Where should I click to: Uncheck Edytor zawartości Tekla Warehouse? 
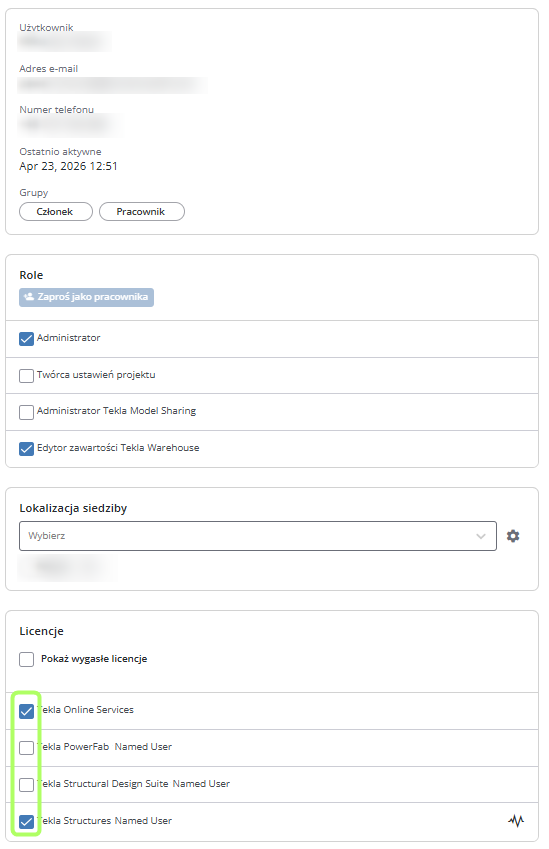point(27,449)
